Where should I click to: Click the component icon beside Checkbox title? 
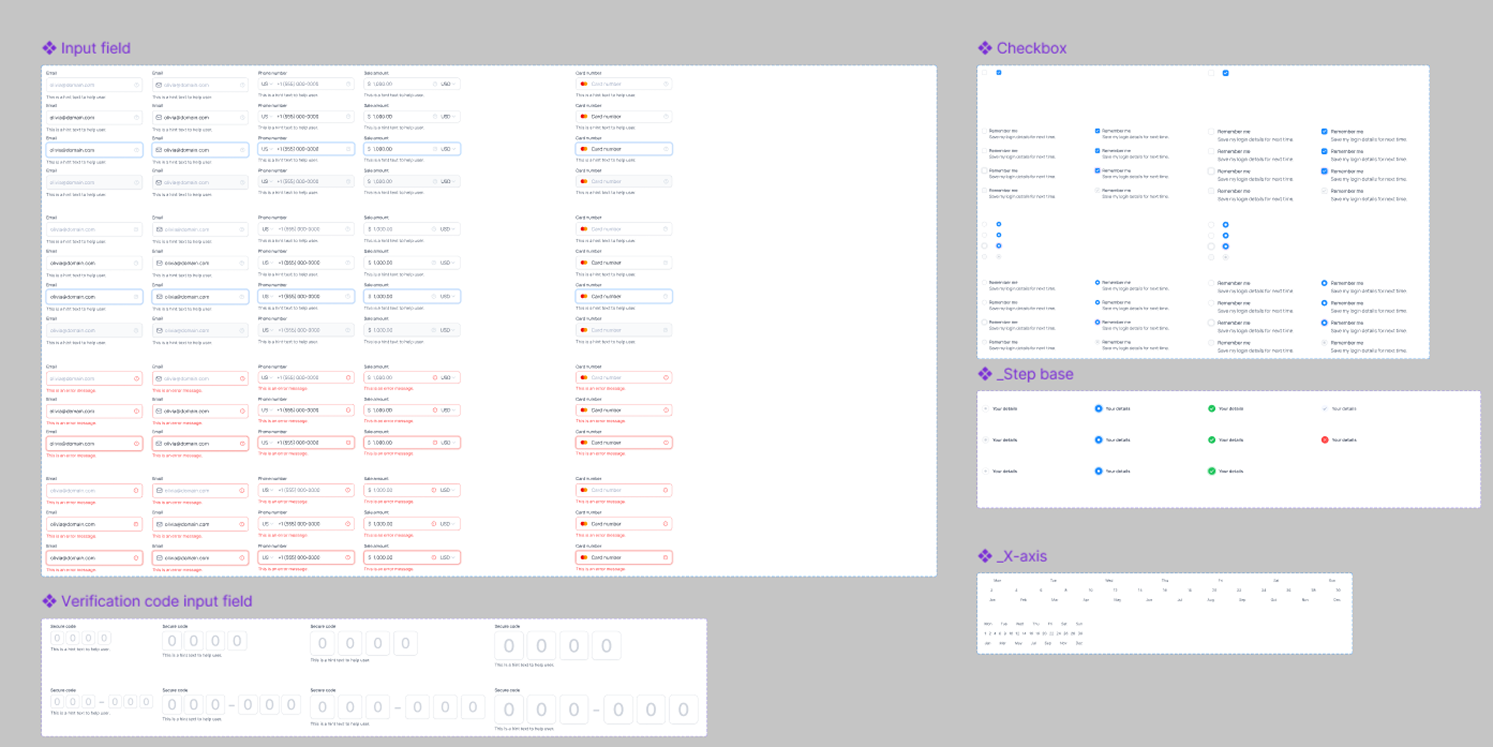985,48
